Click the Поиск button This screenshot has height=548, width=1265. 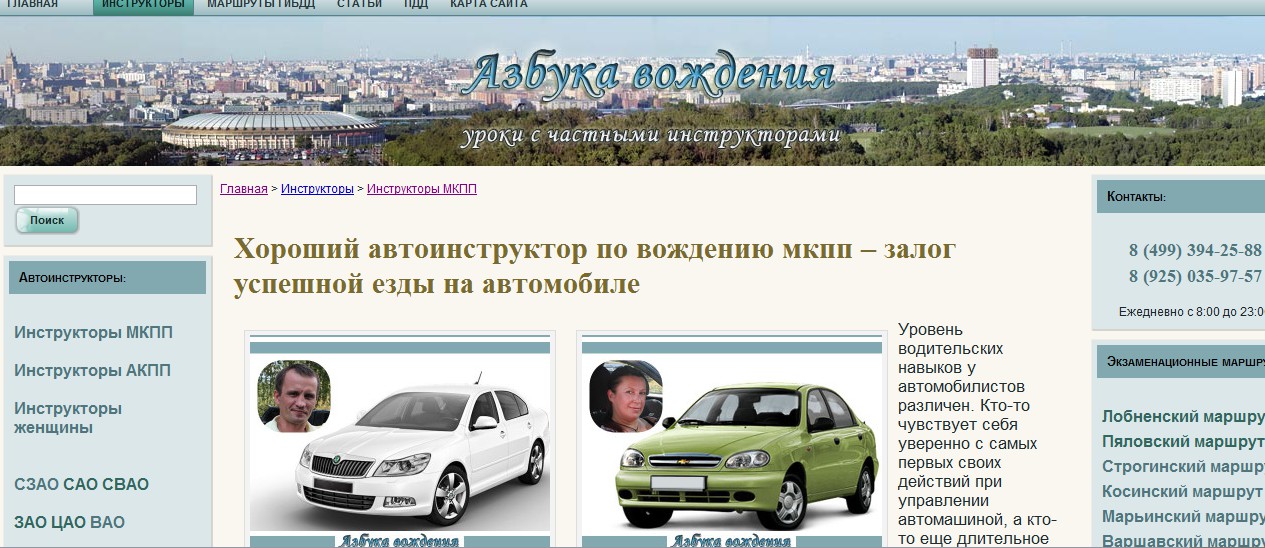point(47,220)
